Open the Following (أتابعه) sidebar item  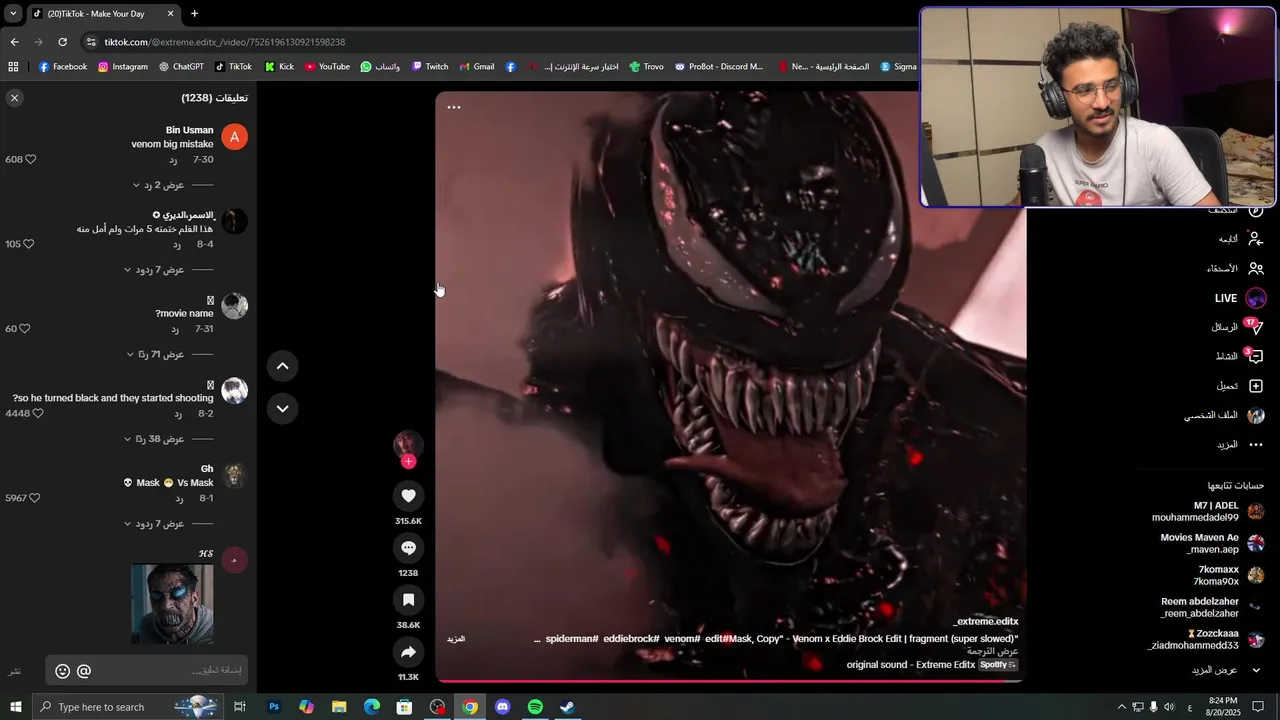(1241, 239)
